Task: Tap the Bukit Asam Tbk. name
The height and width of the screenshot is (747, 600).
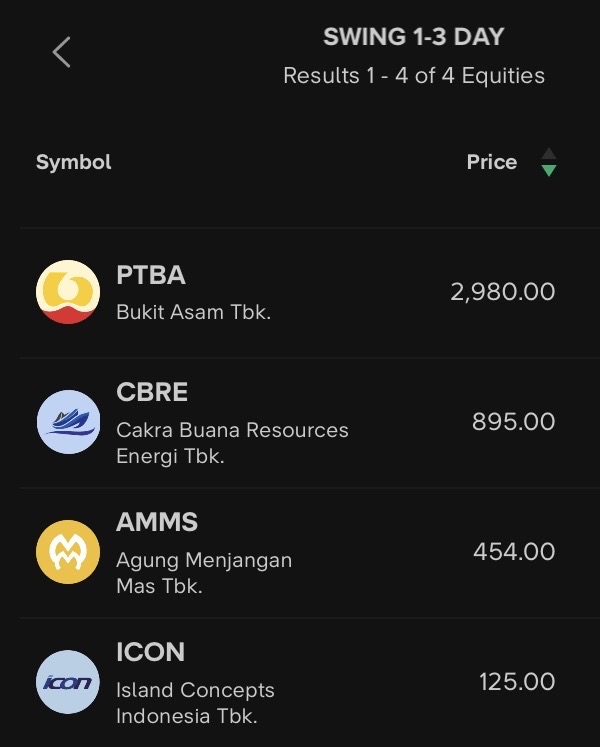Action: pos(193,312)
